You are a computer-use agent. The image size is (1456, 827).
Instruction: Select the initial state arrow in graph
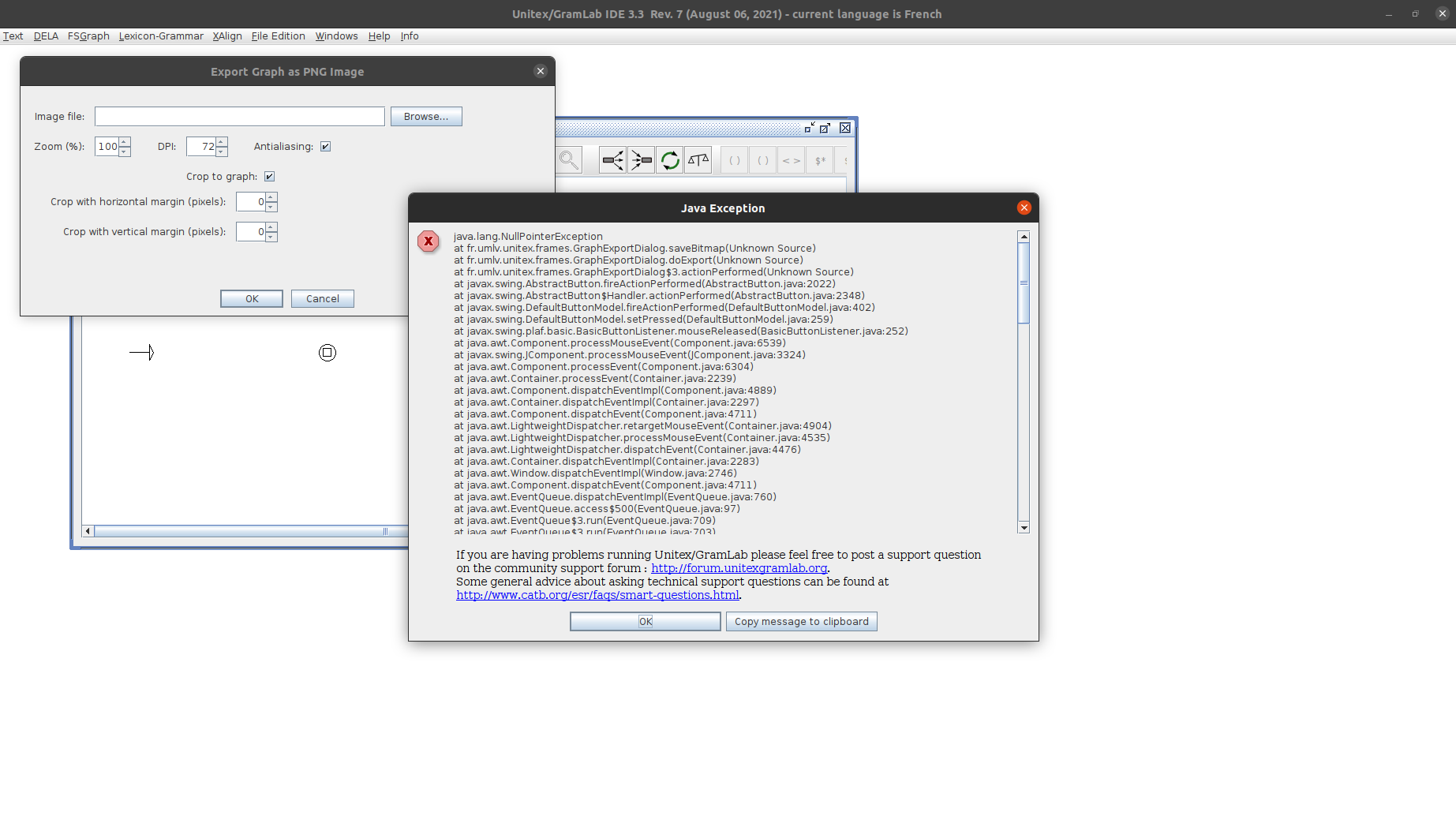point(142,353)
